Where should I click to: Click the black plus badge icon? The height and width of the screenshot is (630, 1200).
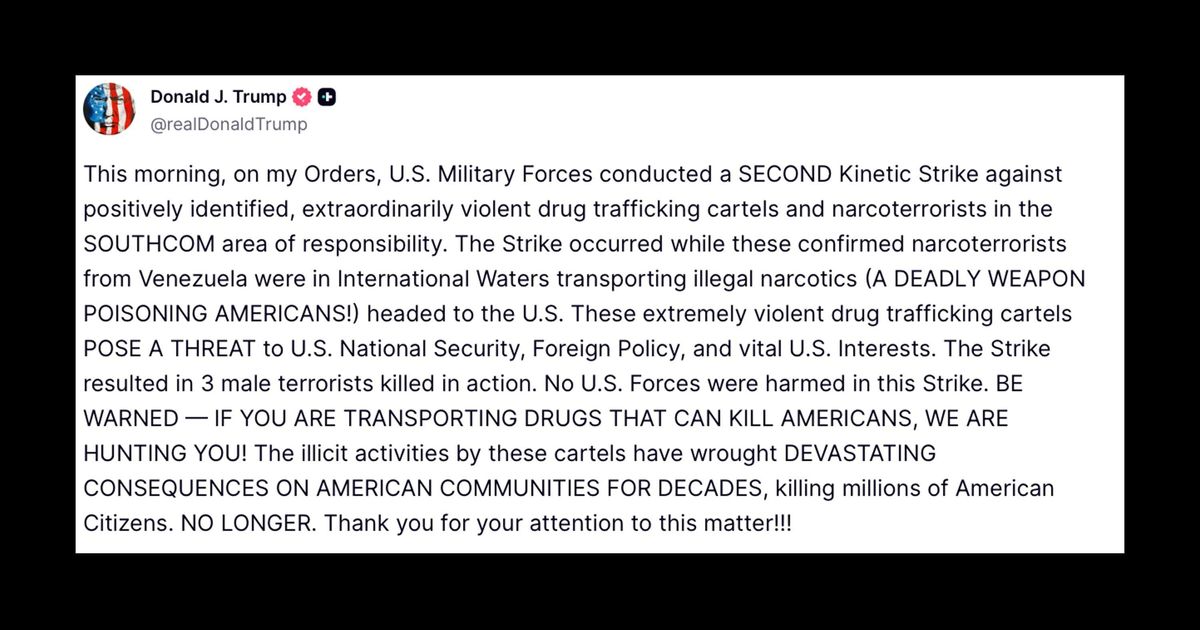[x=327, y=97]
